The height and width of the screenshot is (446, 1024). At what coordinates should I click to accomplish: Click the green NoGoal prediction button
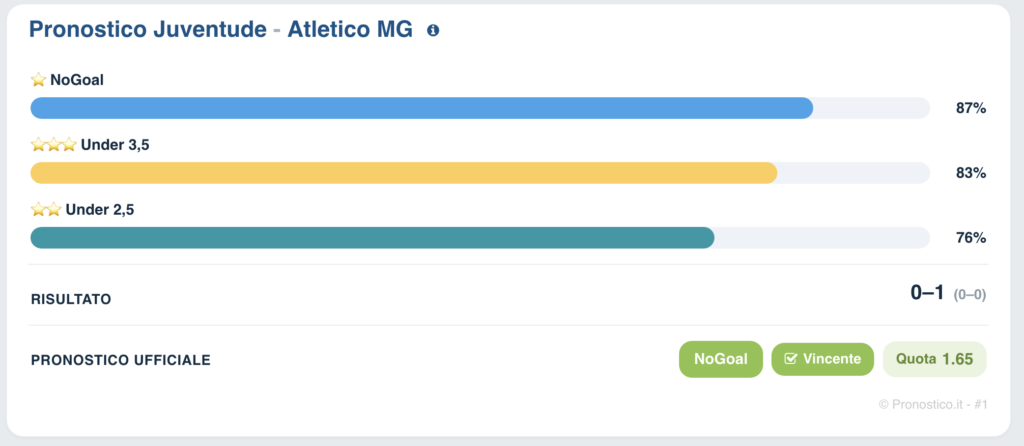pyautogui.click(x=721, y=359)
